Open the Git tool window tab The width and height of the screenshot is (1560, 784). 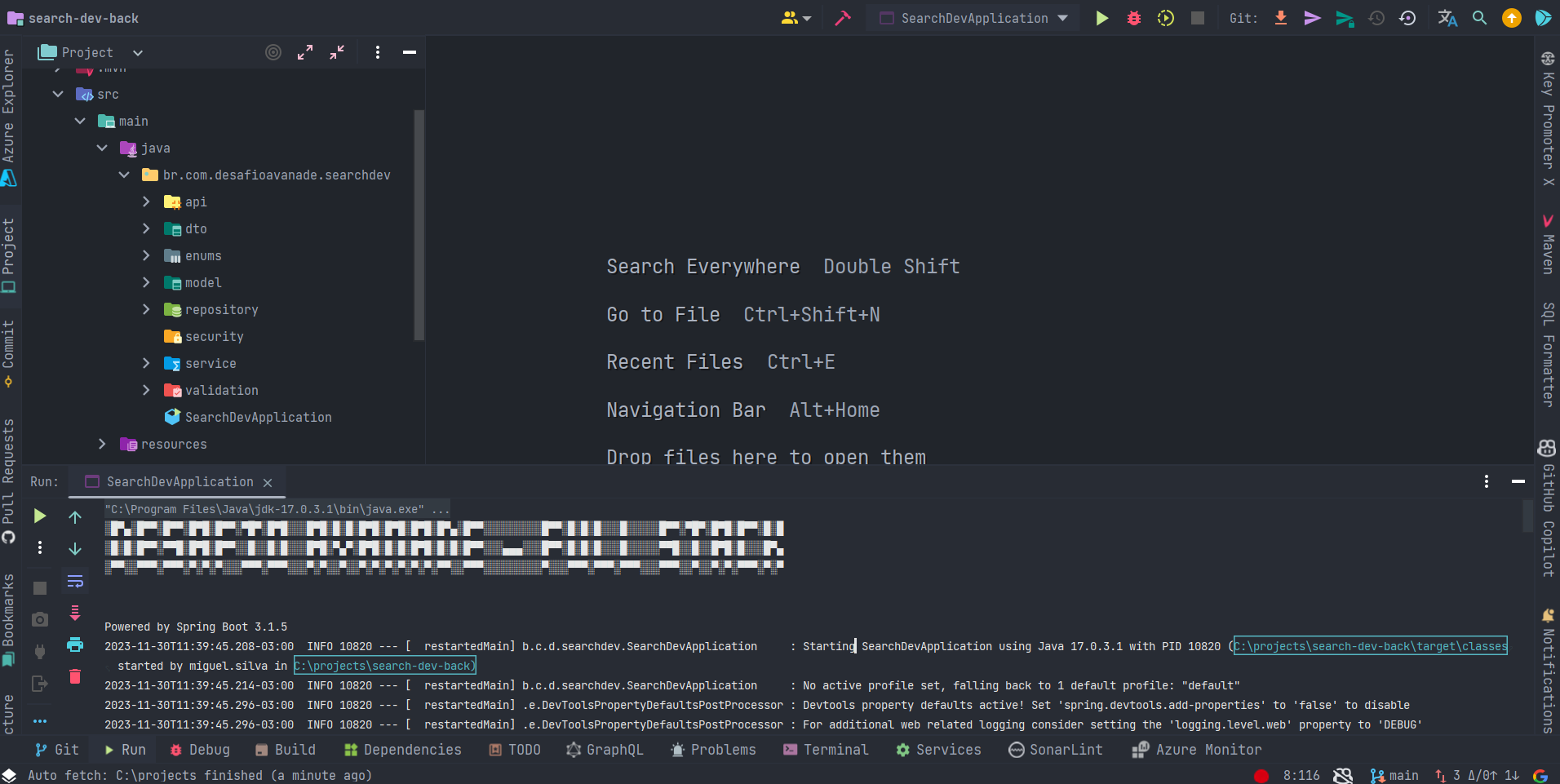pyautogui.click(x=56, y=750)
